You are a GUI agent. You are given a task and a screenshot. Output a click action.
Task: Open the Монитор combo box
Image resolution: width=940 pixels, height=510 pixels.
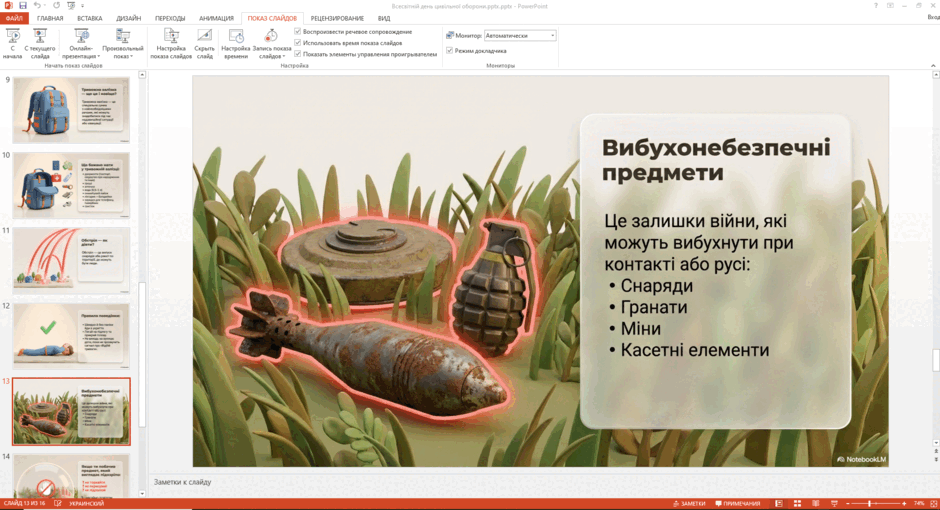[x=520, y=35]
